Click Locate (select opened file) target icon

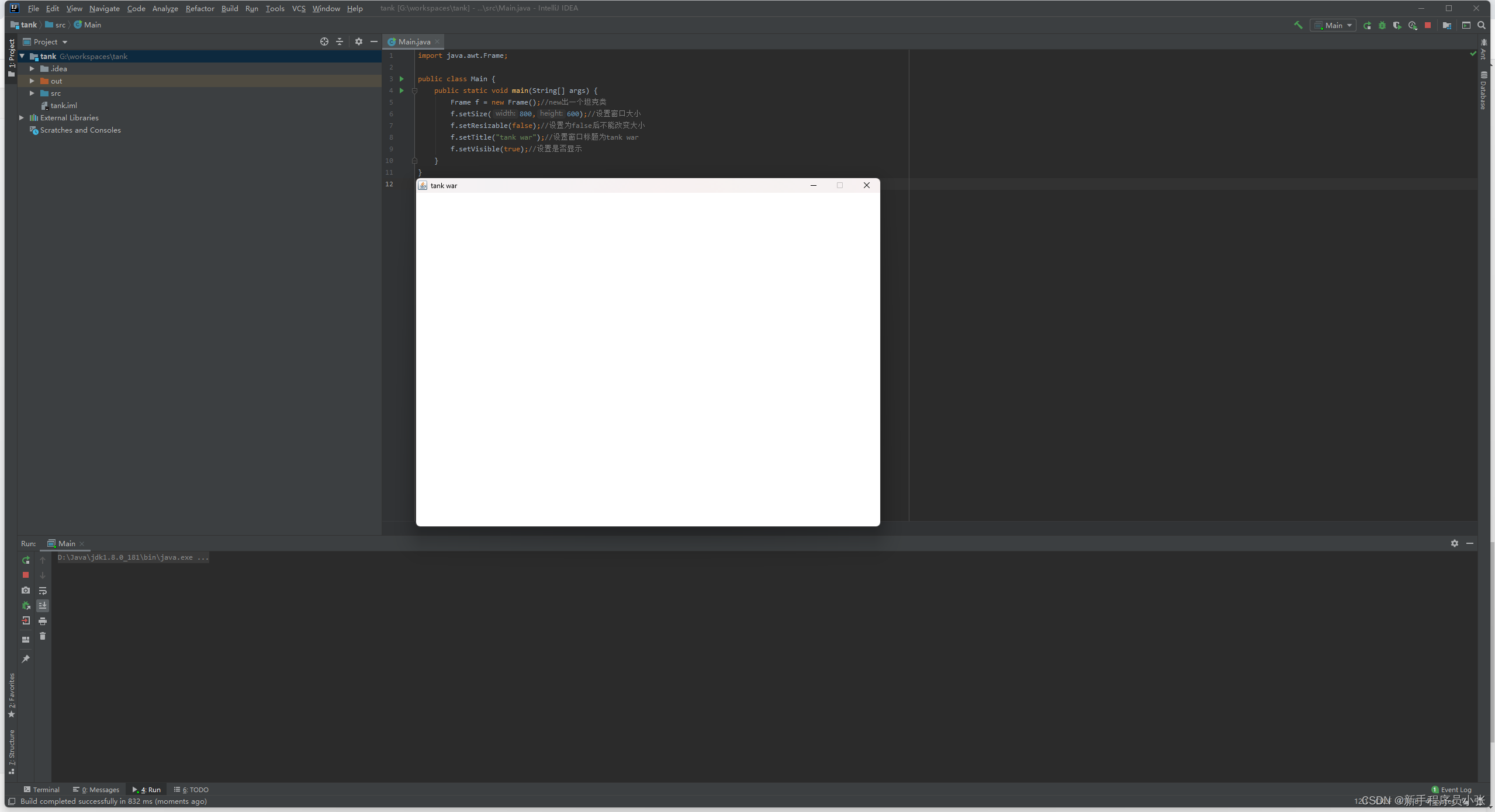click(324, 41)
